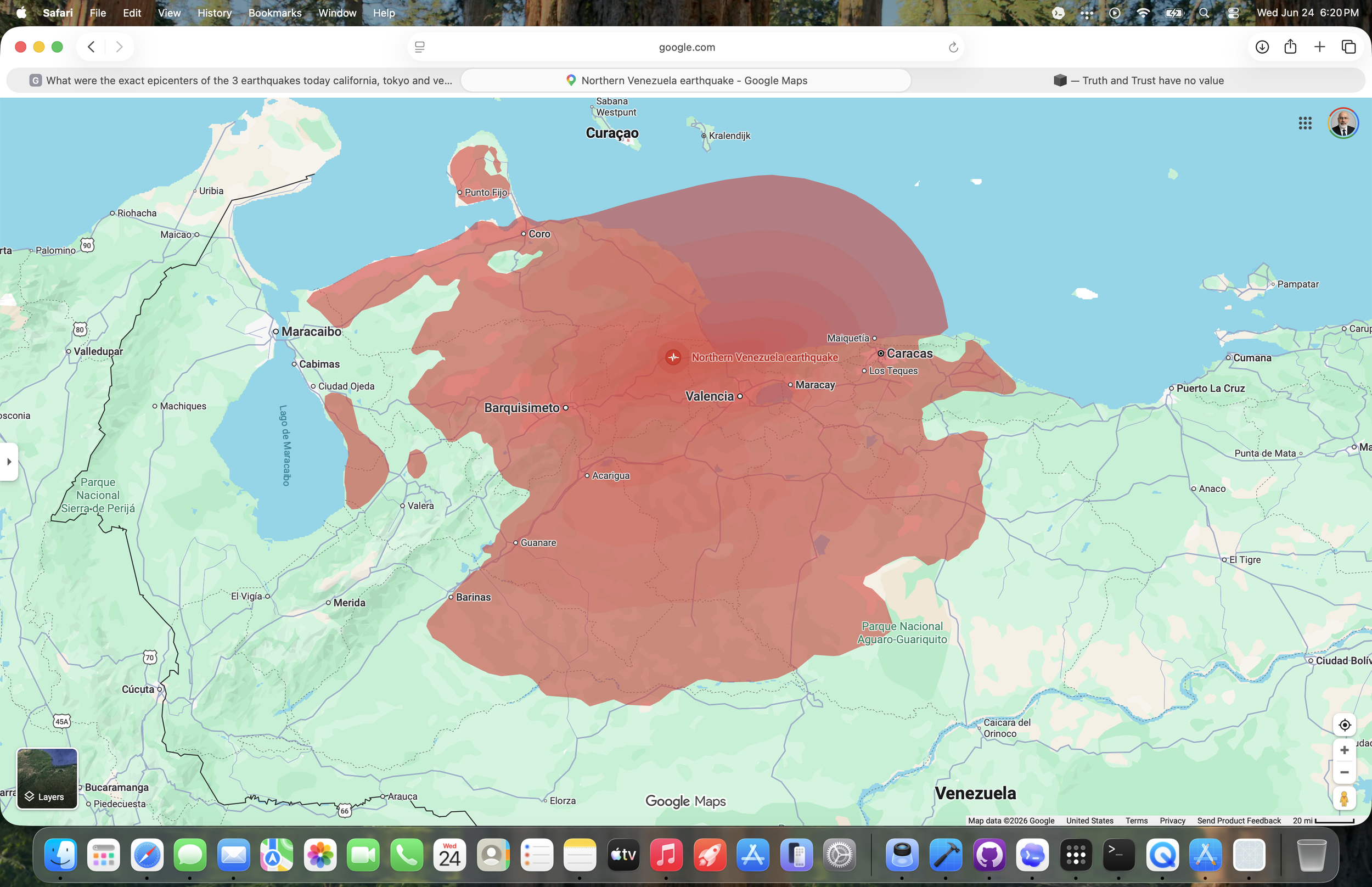Click the battery status icon
Image resolution: width=1372 pixels, height=887 pixels.
[1173, 13]
